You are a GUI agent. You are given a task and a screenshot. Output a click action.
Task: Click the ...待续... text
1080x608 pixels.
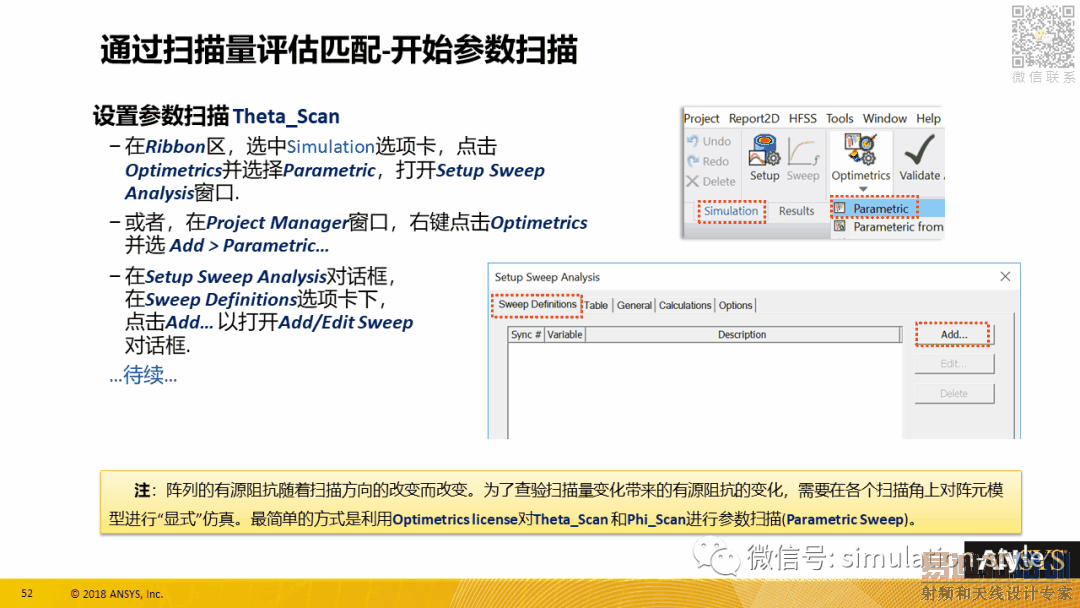pos(143,376)
